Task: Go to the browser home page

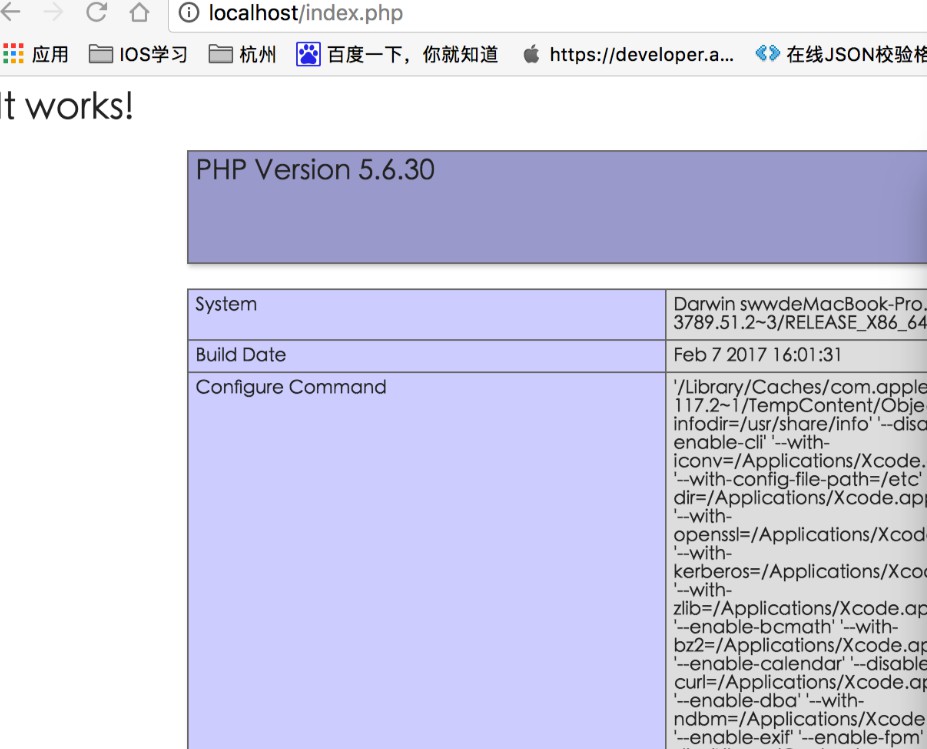Action: pos(139,13)
